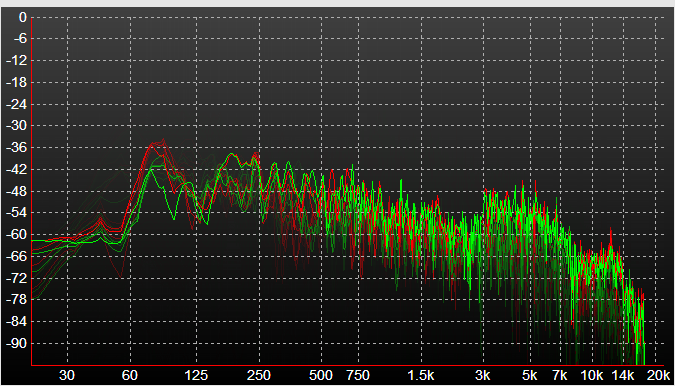This screenshot has width=675, height=386.
Task: Click the -72 dB level label
Action: 16,278
